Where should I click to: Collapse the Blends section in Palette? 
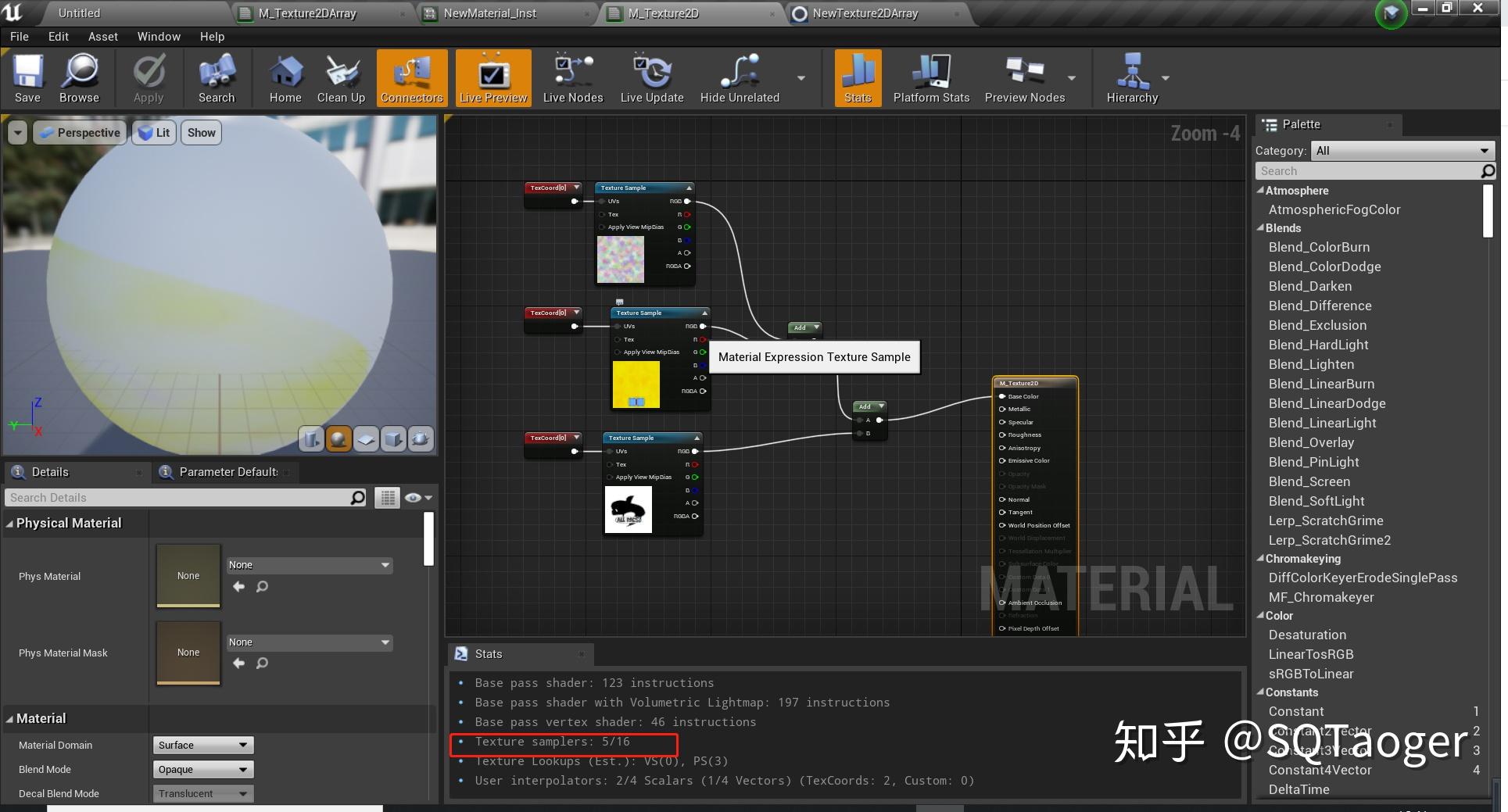(x=1261, y=228)
